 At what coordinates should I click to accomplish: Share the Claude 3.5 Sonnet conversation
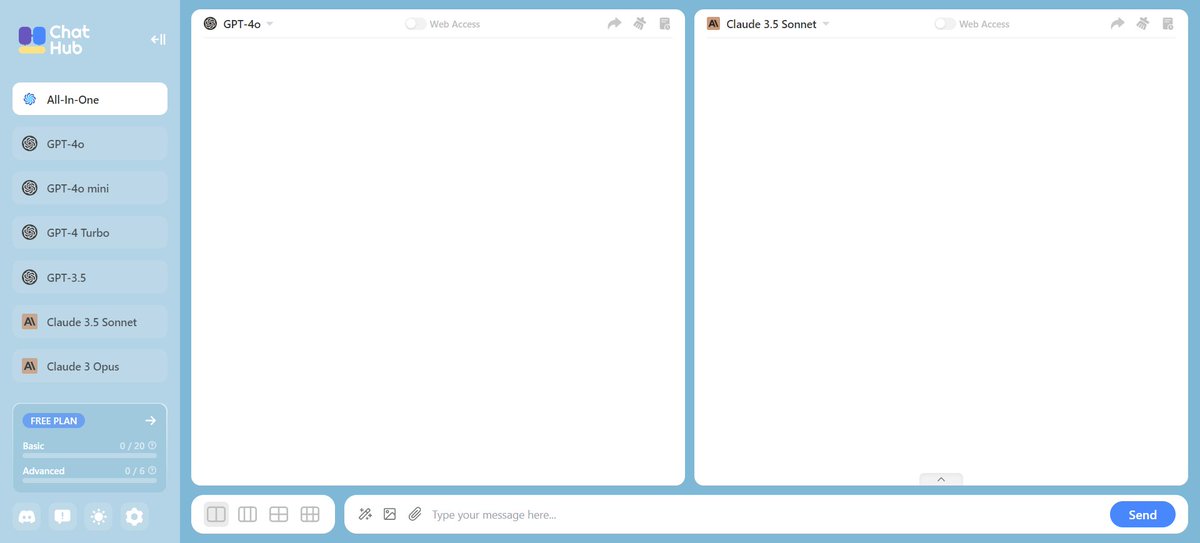pos(1118,23)
